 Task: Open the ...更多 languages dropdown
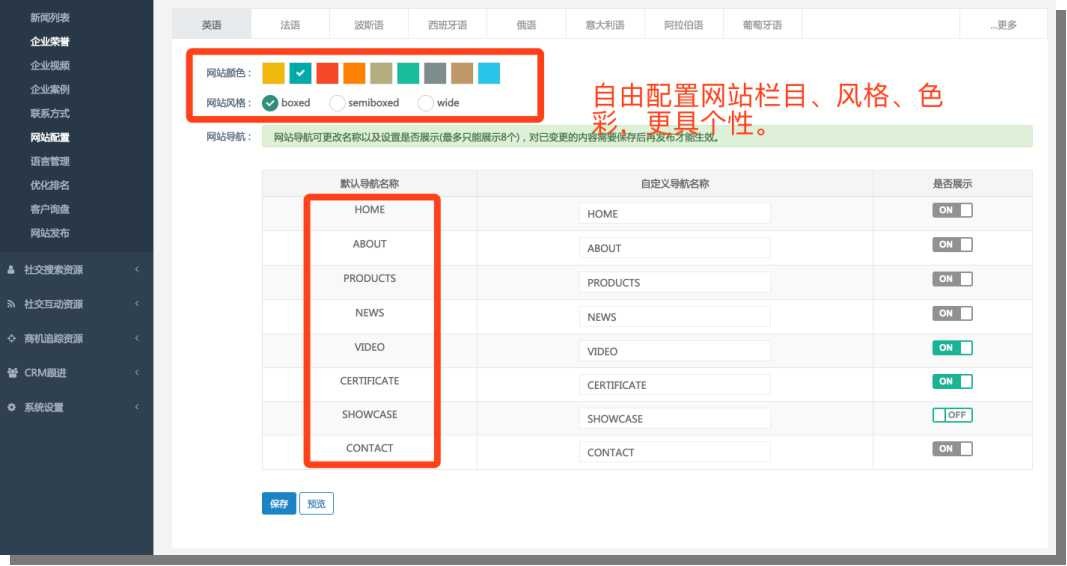coord(1003,25)
